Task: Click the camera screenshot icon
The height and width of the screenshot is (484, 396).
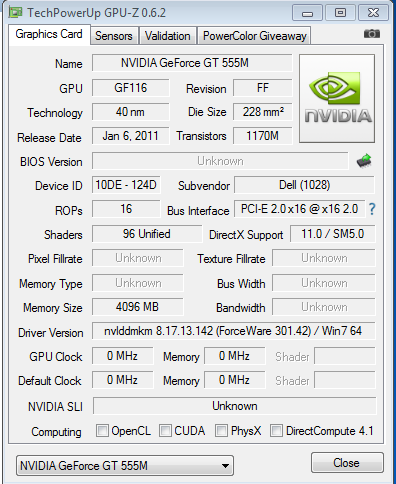Action: pyautogui.click(x=372, y=34)
